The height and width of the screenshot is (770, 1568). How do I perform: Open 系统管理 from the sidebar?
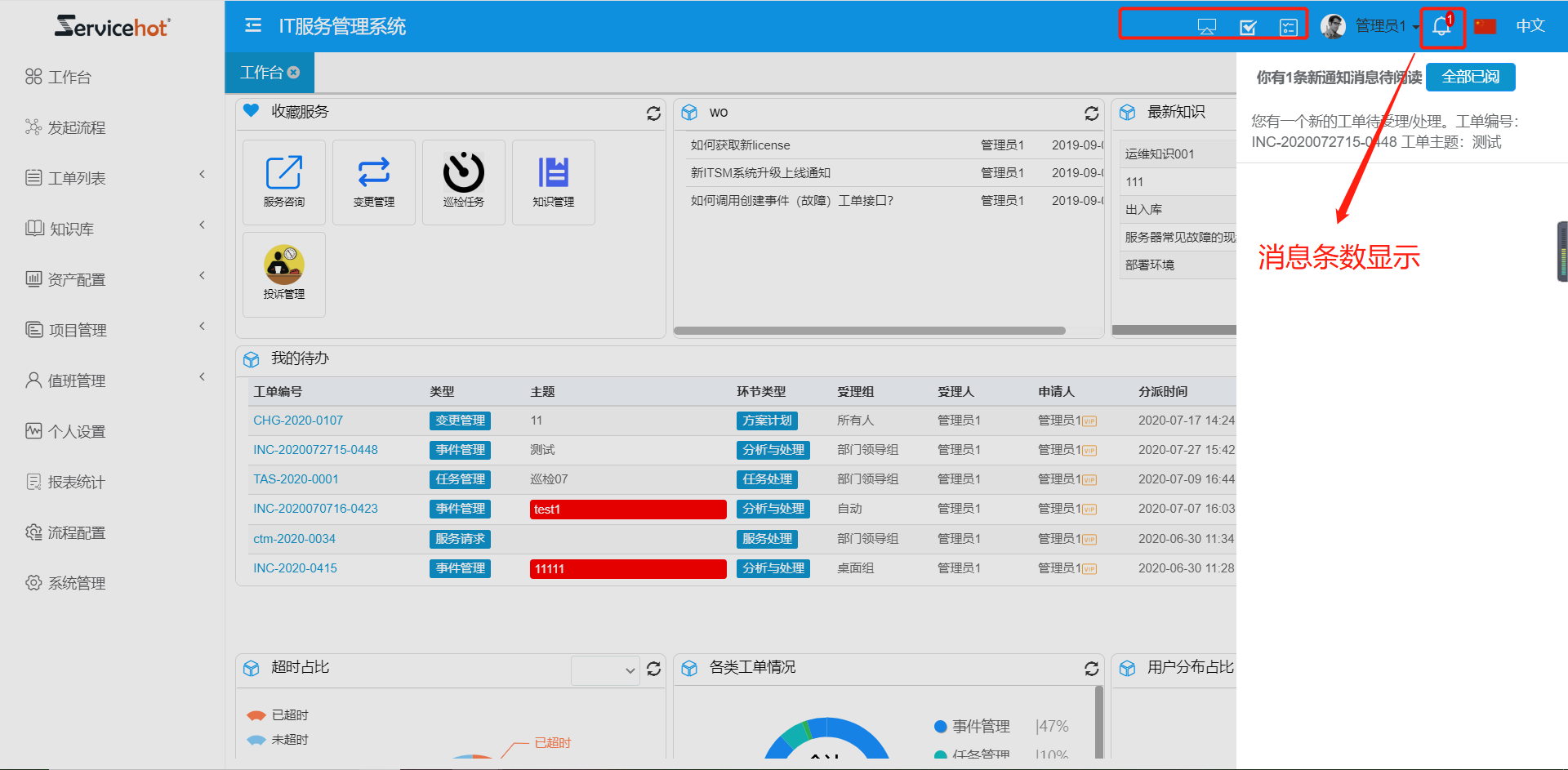point(77,583)
